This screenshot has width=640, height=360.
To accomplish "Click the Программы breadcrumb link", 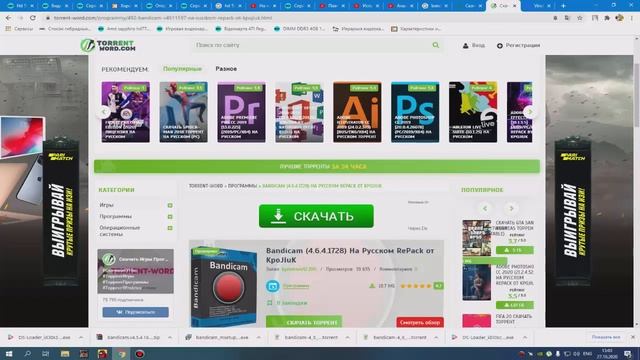I will (242, 186).
